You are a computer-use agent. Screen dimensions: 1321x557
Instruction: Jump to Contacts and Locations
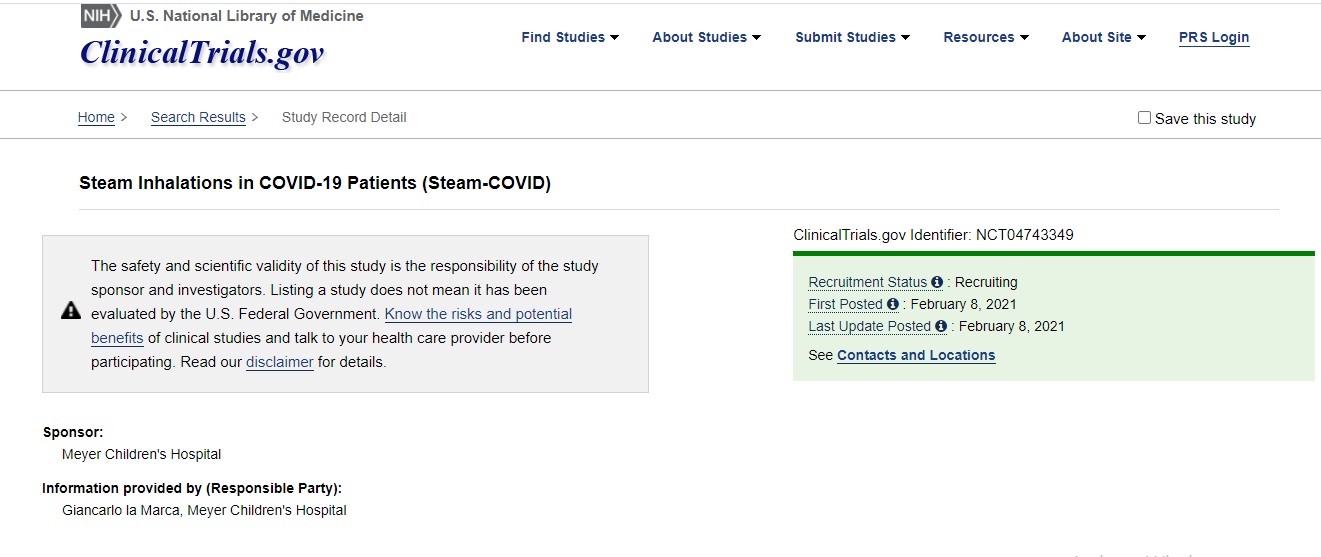[916, 355]
